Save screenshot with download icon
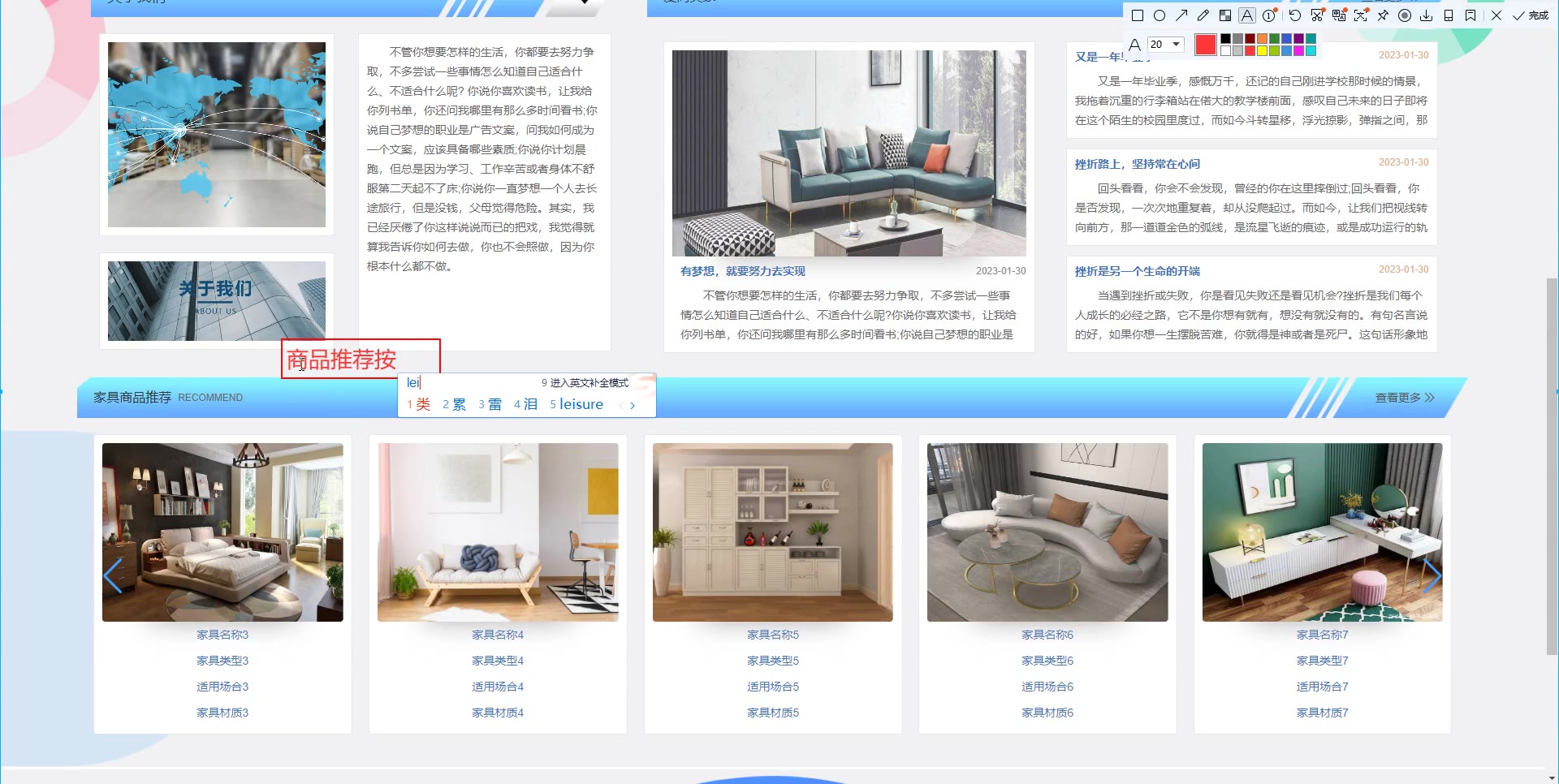1559x784 pixels. click(1427, 15)
